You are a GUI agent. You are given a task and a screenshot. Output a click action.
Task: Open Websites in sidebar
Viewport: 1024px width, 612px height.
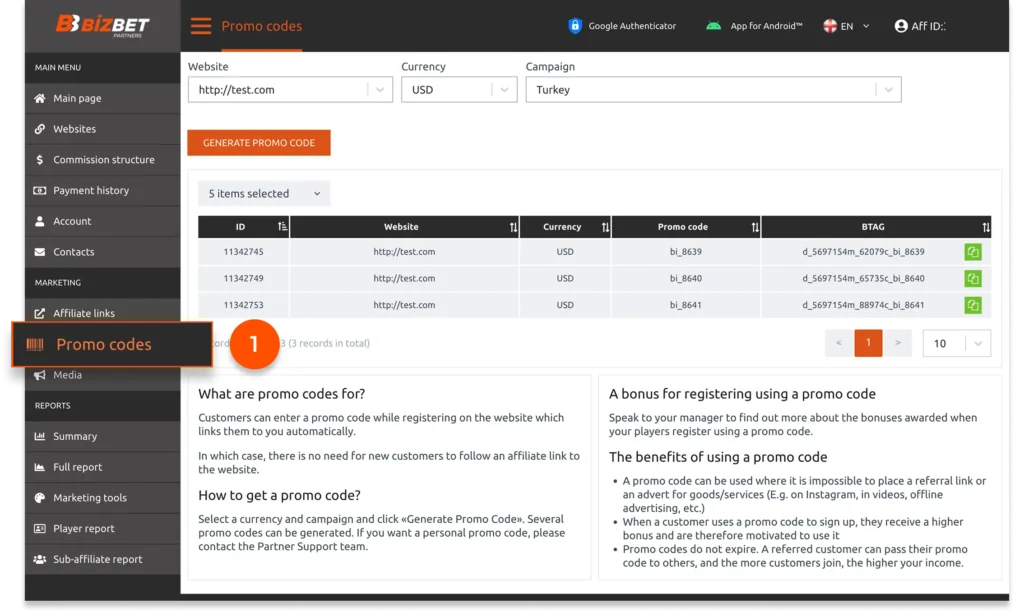(x=103, y=129)
